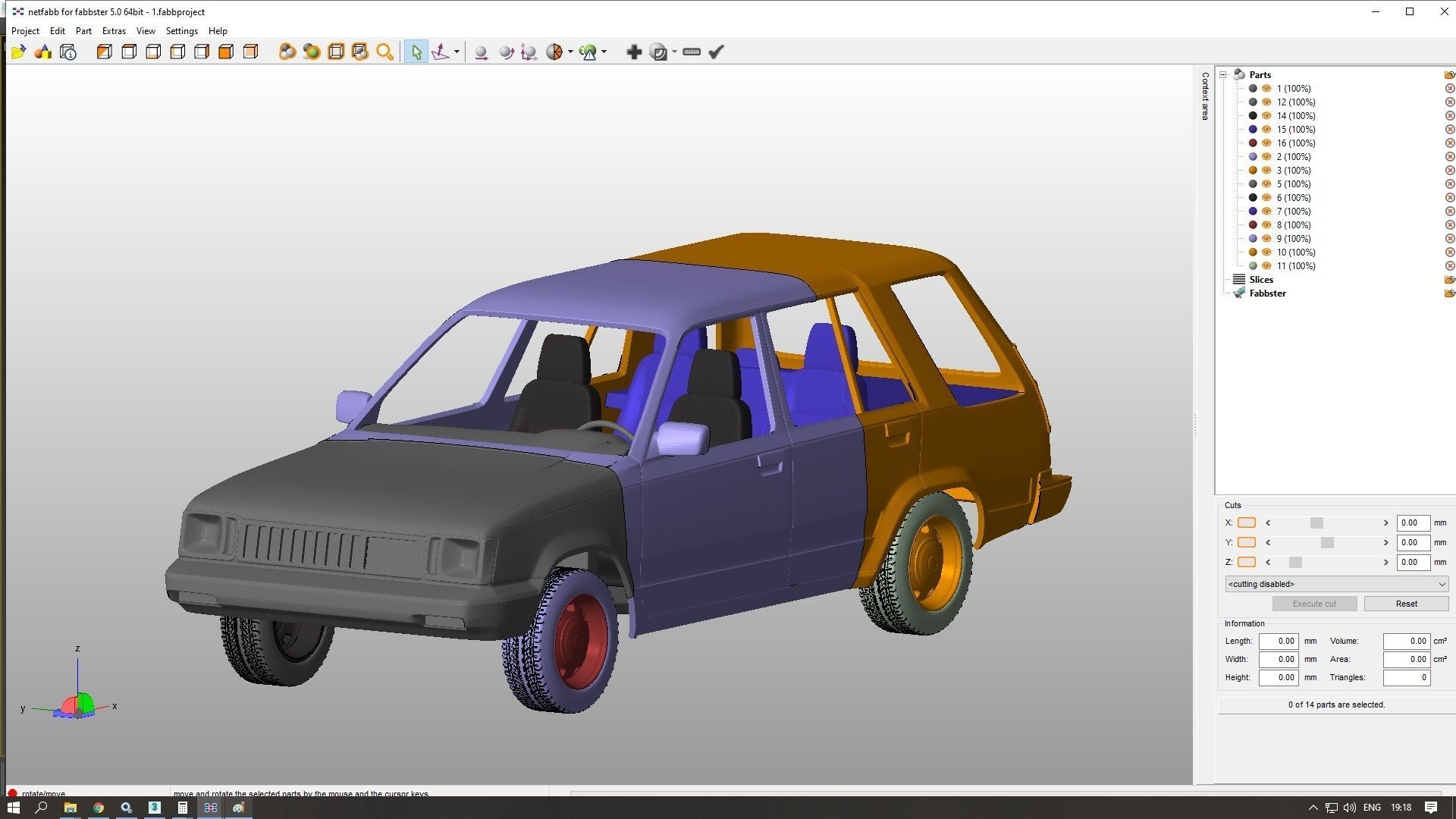Hide part 1 via eye icon
The height and width of the screenshot is (819, 1456).
click(x=1266, y=89)
